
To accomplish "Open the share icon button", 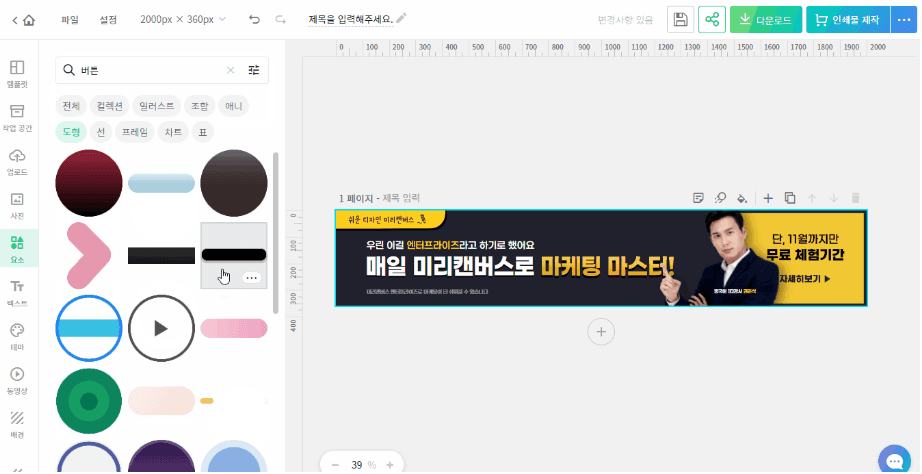I will coord(712,19).
